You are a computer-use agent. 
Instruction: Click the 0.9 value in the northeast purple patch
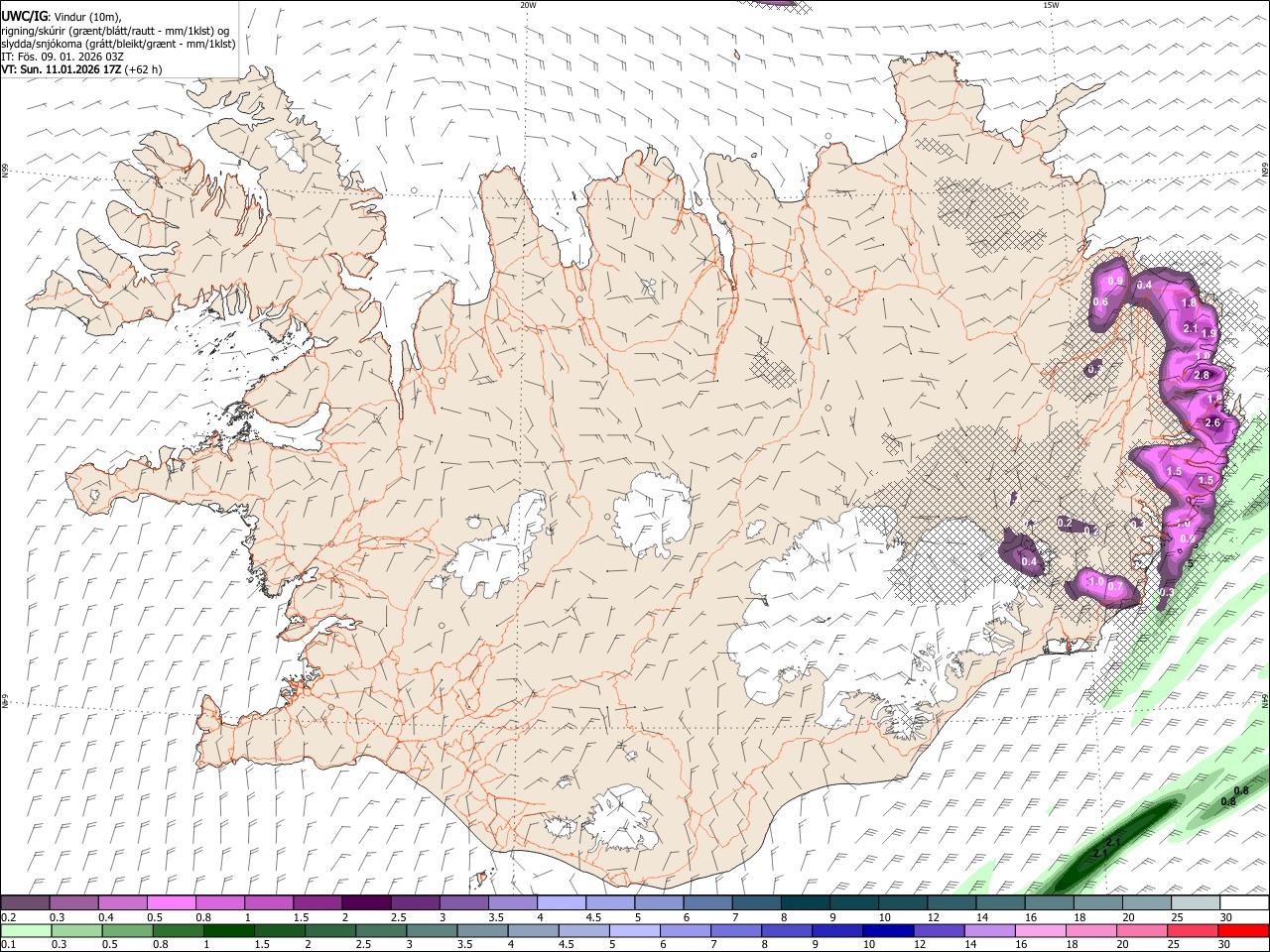click(x=1115, y=282)
